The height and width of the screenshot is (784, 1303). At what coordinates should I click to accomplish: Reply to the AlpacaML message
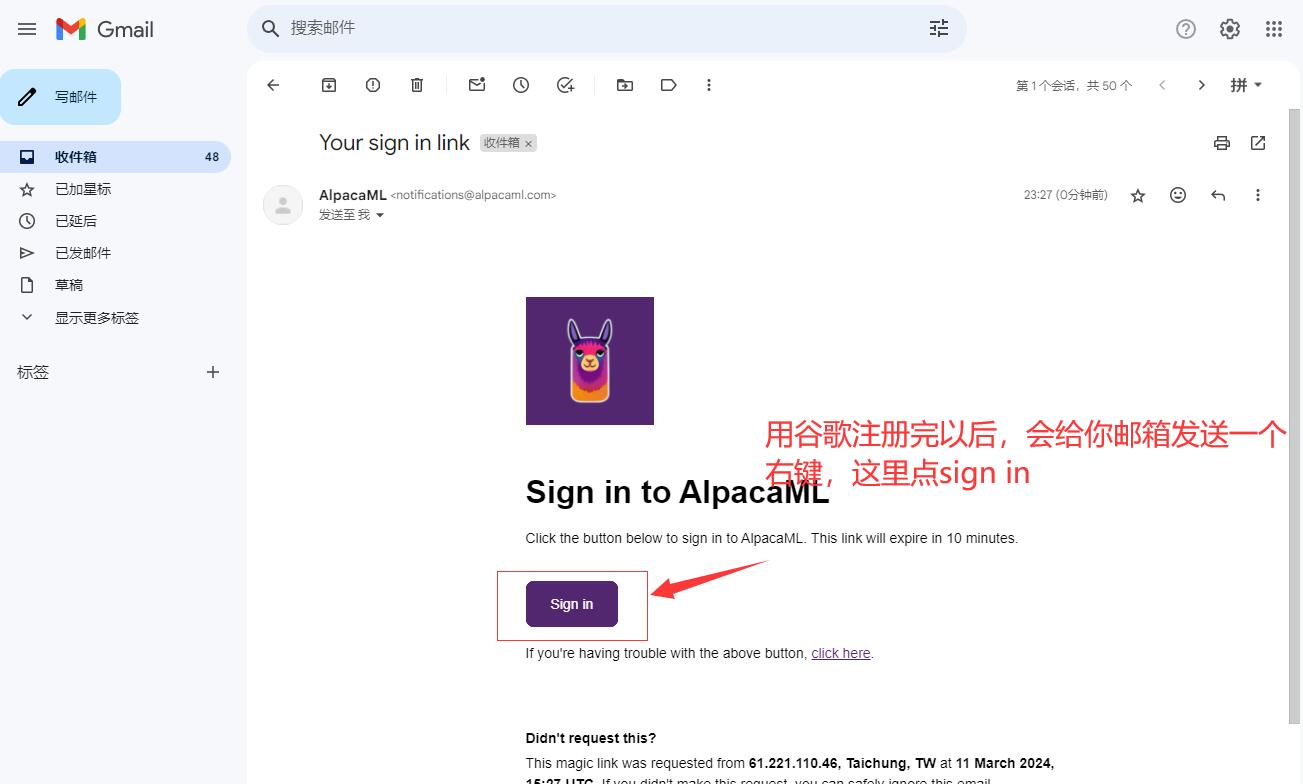click(1218, 195)
